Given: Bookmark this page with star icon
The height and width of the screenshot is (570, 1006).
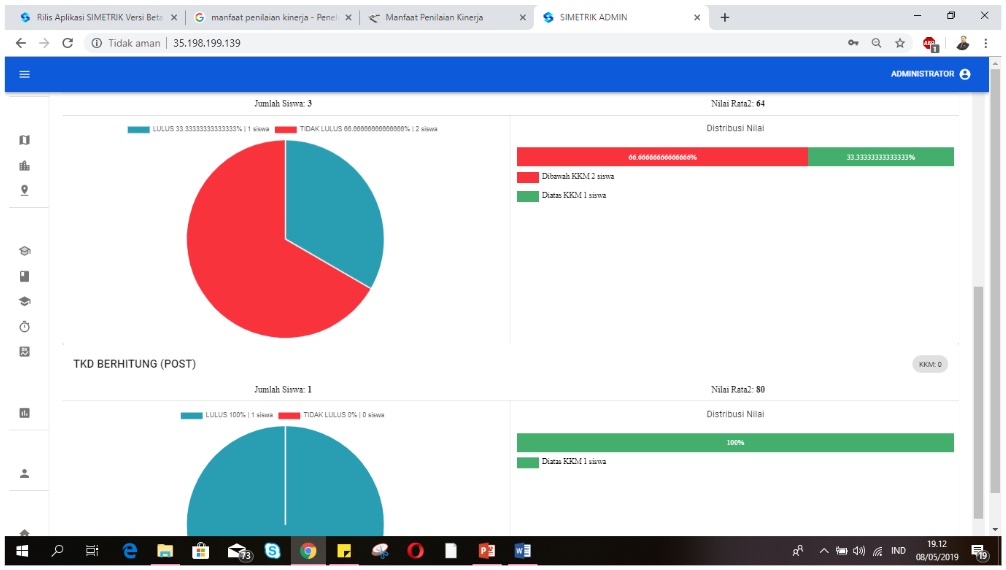Looking at the screenshot, I should 900,43.
